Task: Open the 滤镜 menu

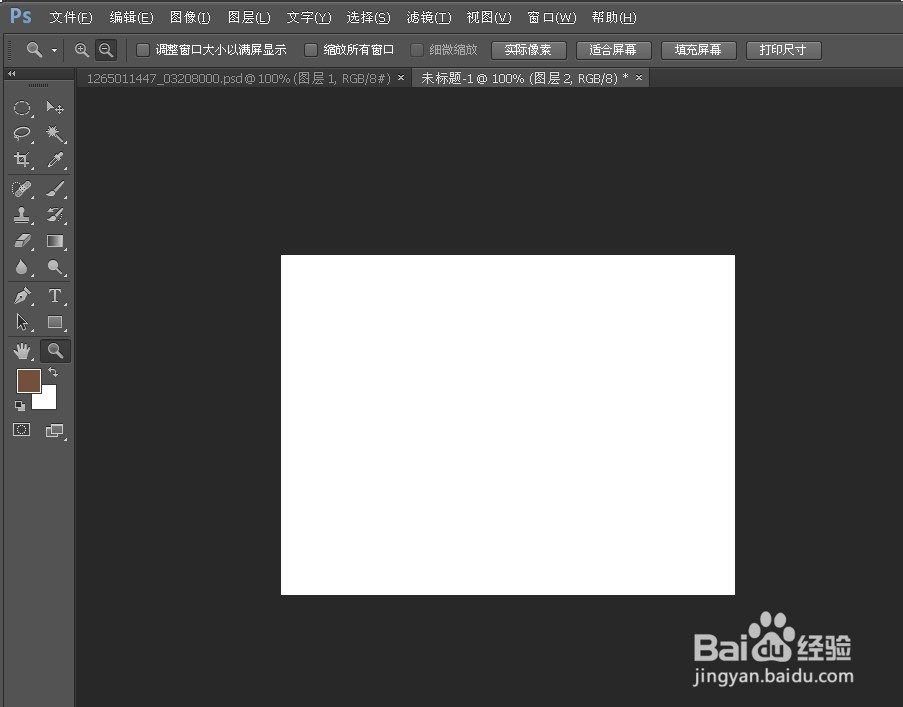Action: pos(428,17)
